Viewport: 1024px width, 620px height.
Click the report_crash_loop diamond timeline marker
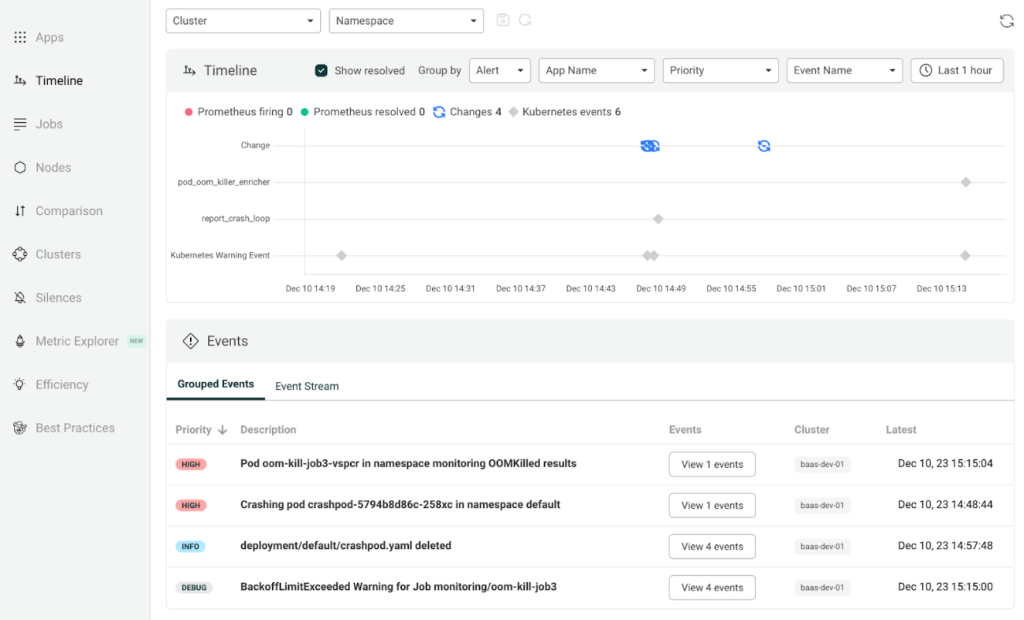click(x=658, y=219)
